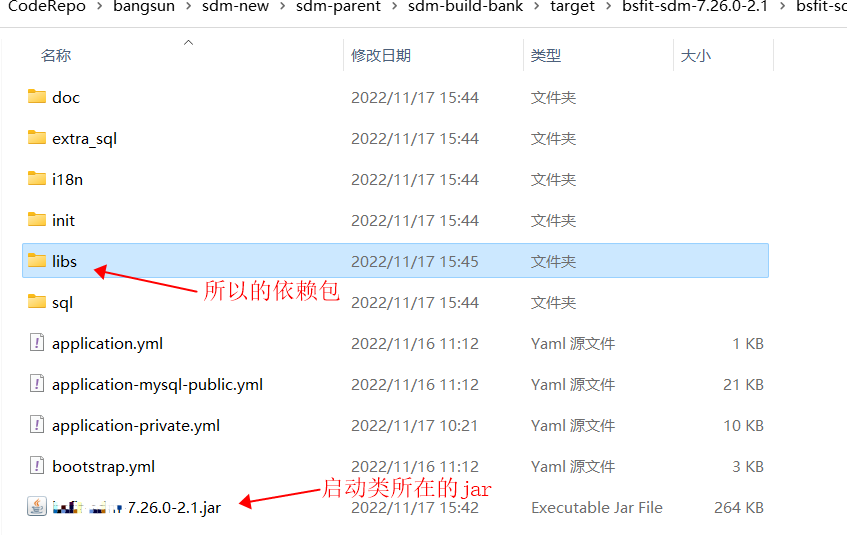Sort by the 类型 column header
The height and width of the screenshot is (535, 847).
tap(546, 55)
